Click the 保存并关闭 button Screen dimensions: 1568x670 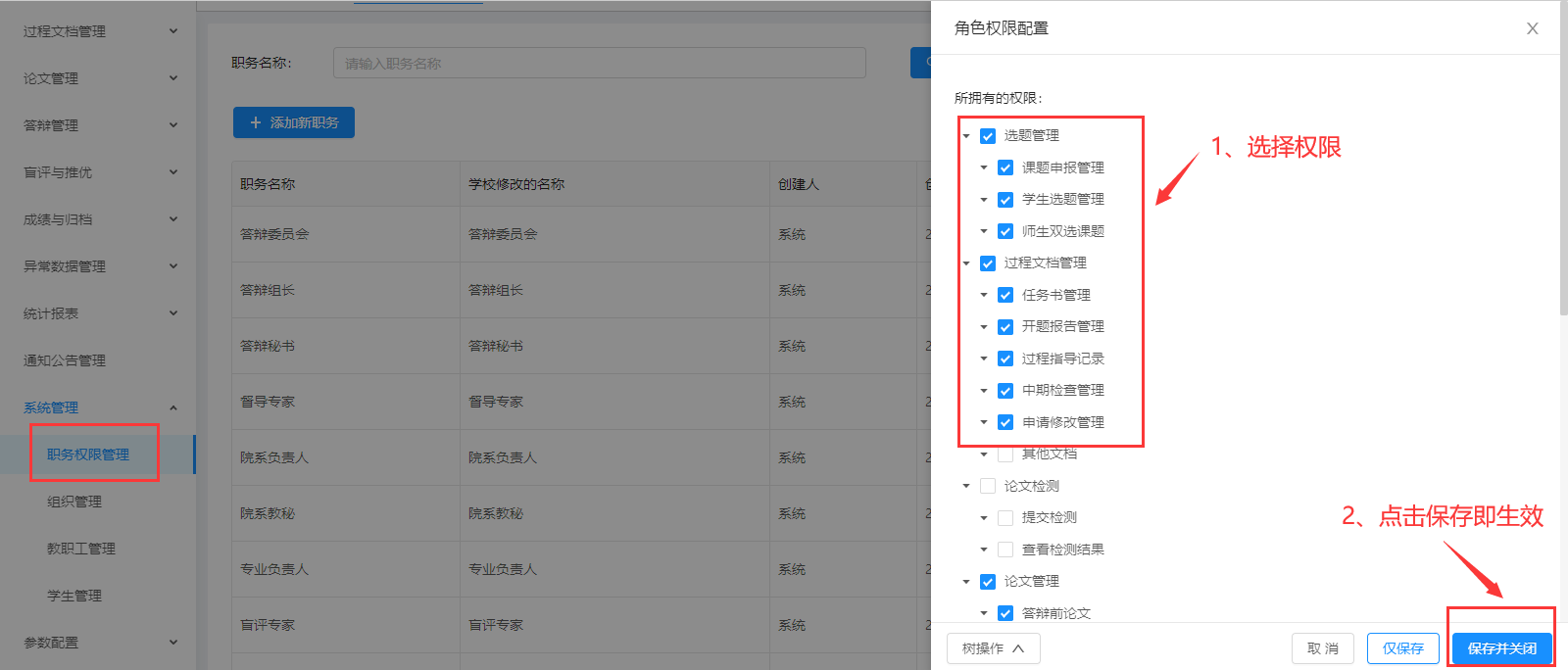[x=1501, y=648]
